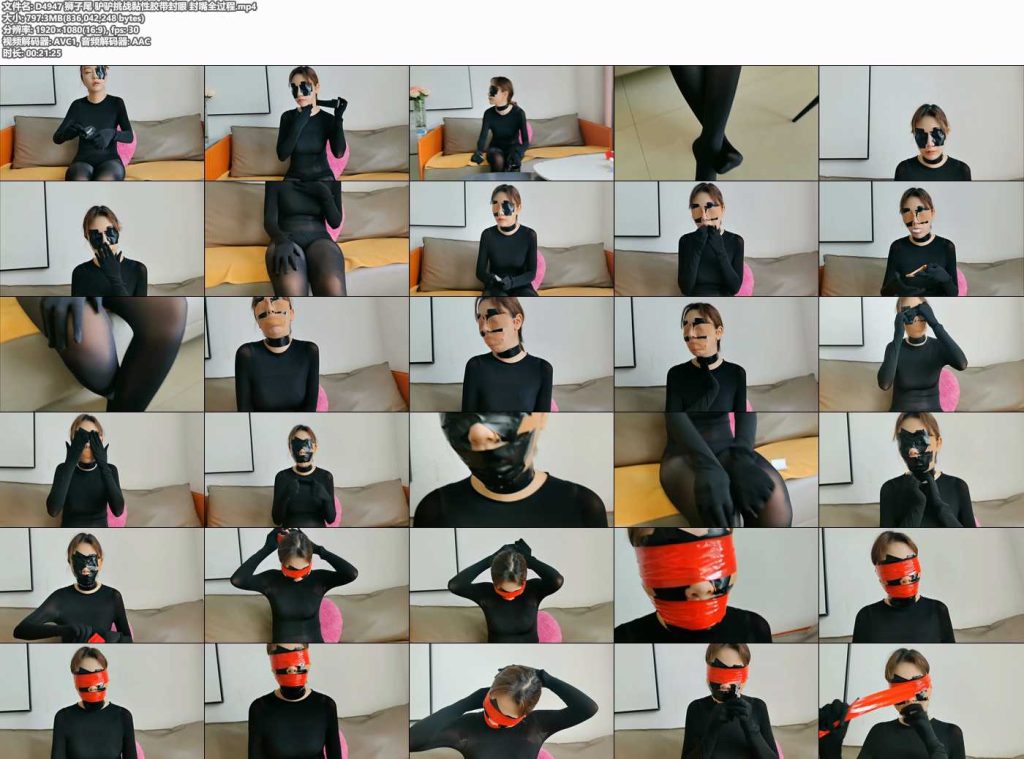
Task: Open the close-up thumbnail of the red tape-wrapped face
Action: (x=716, y=585)
